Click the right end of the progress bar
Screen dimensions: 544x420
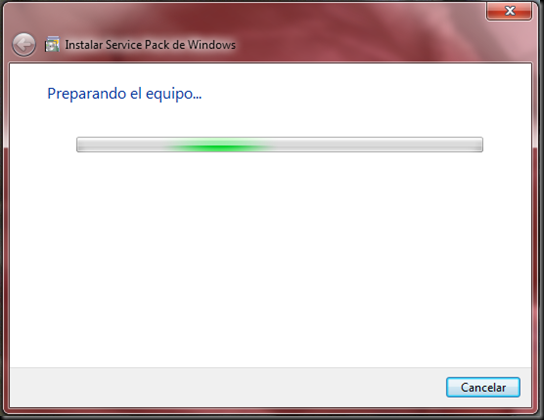[x=480, y=145]
